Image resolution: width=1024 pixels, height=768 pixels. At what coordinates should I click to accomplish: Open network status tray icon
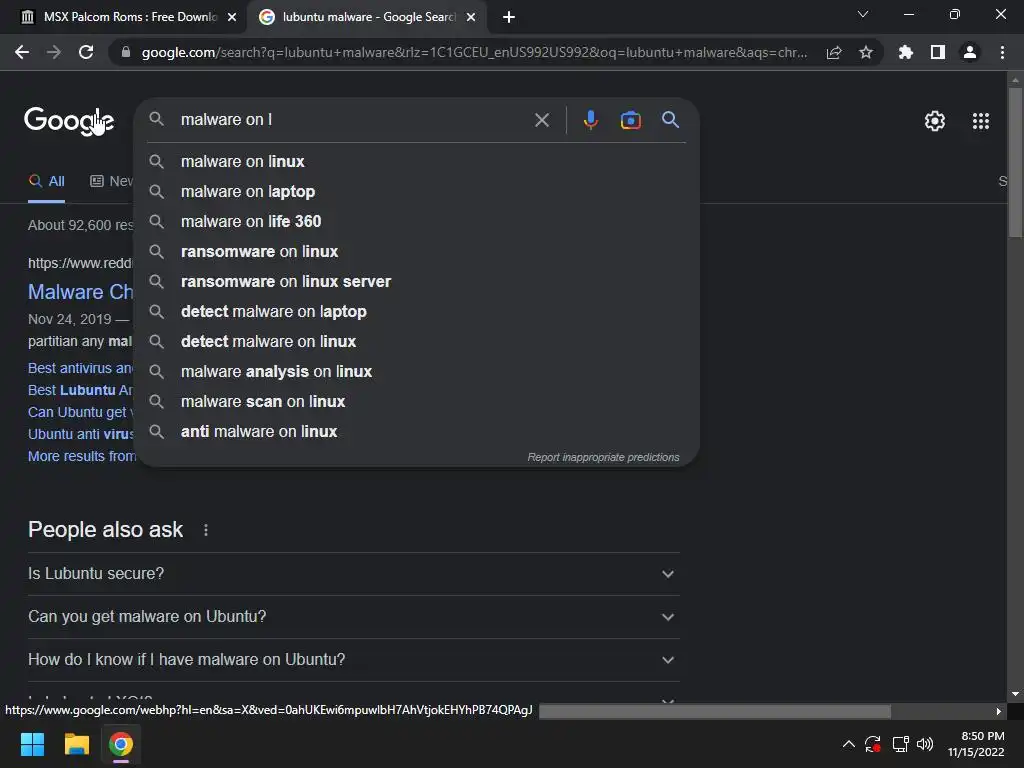coord(900,744)
